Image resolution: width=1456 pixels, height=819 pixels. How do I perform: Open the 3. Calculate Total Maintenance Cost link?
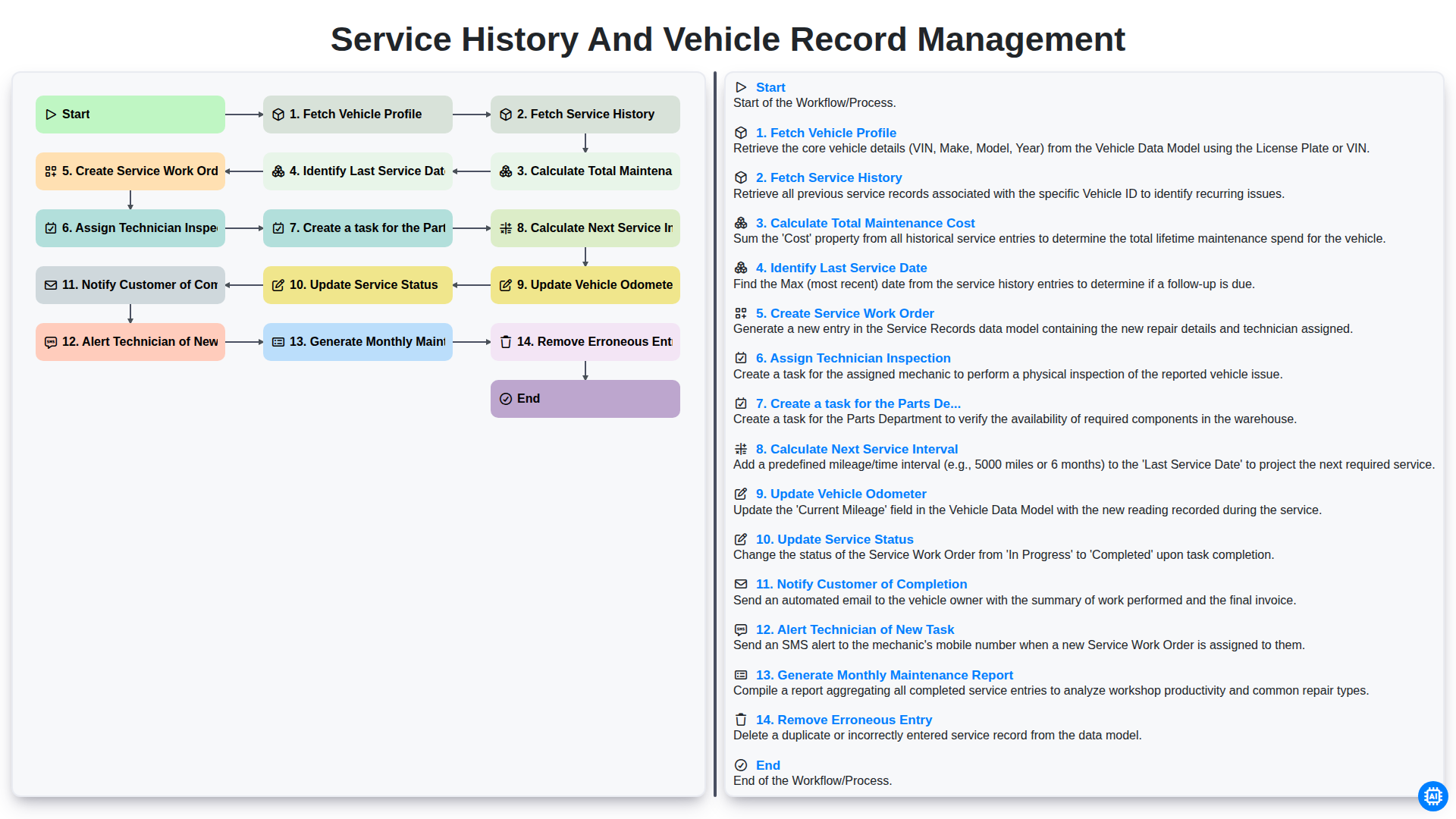tap(865, 223)
